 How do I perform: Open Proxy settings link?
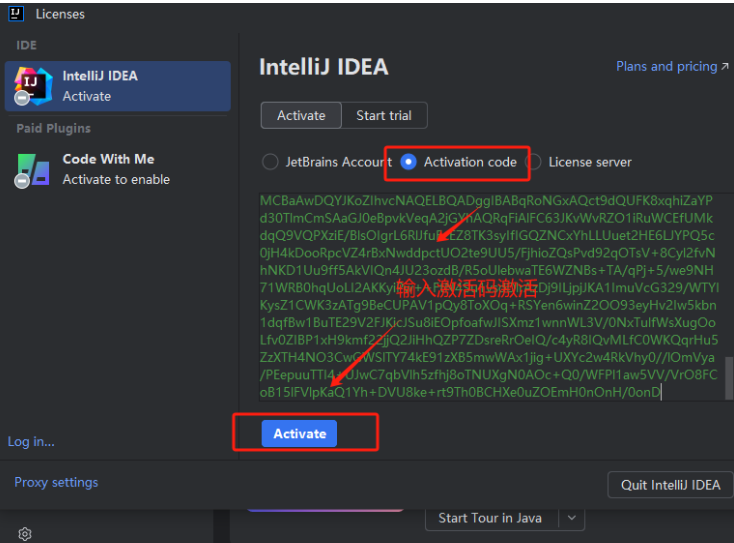[x=56, y=482]
